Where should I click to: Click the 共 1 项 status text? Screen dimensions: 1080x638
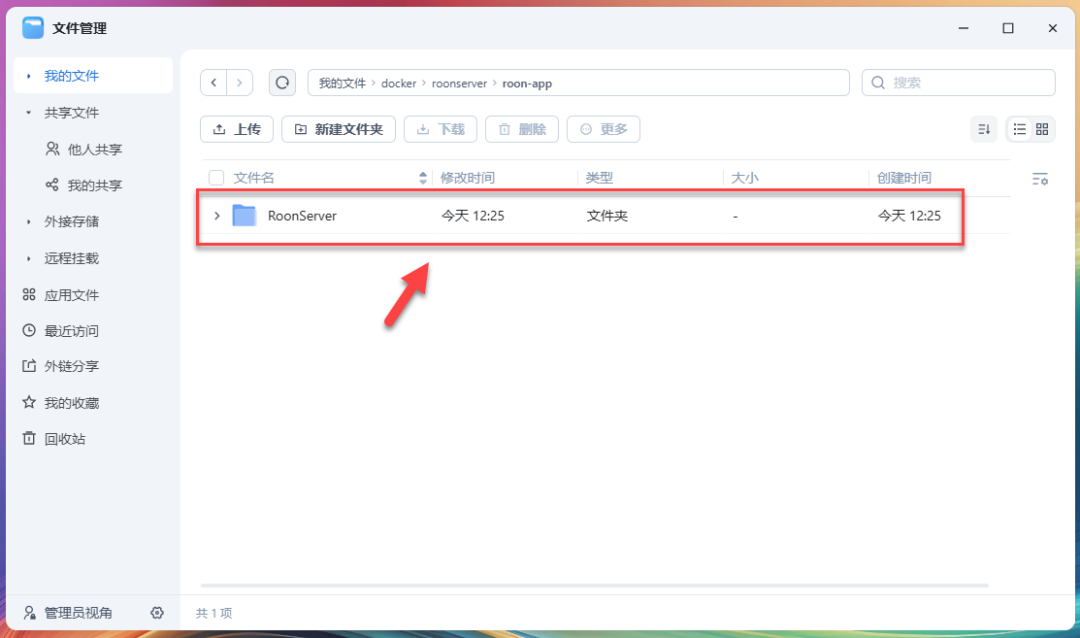(x=214, y=613)
